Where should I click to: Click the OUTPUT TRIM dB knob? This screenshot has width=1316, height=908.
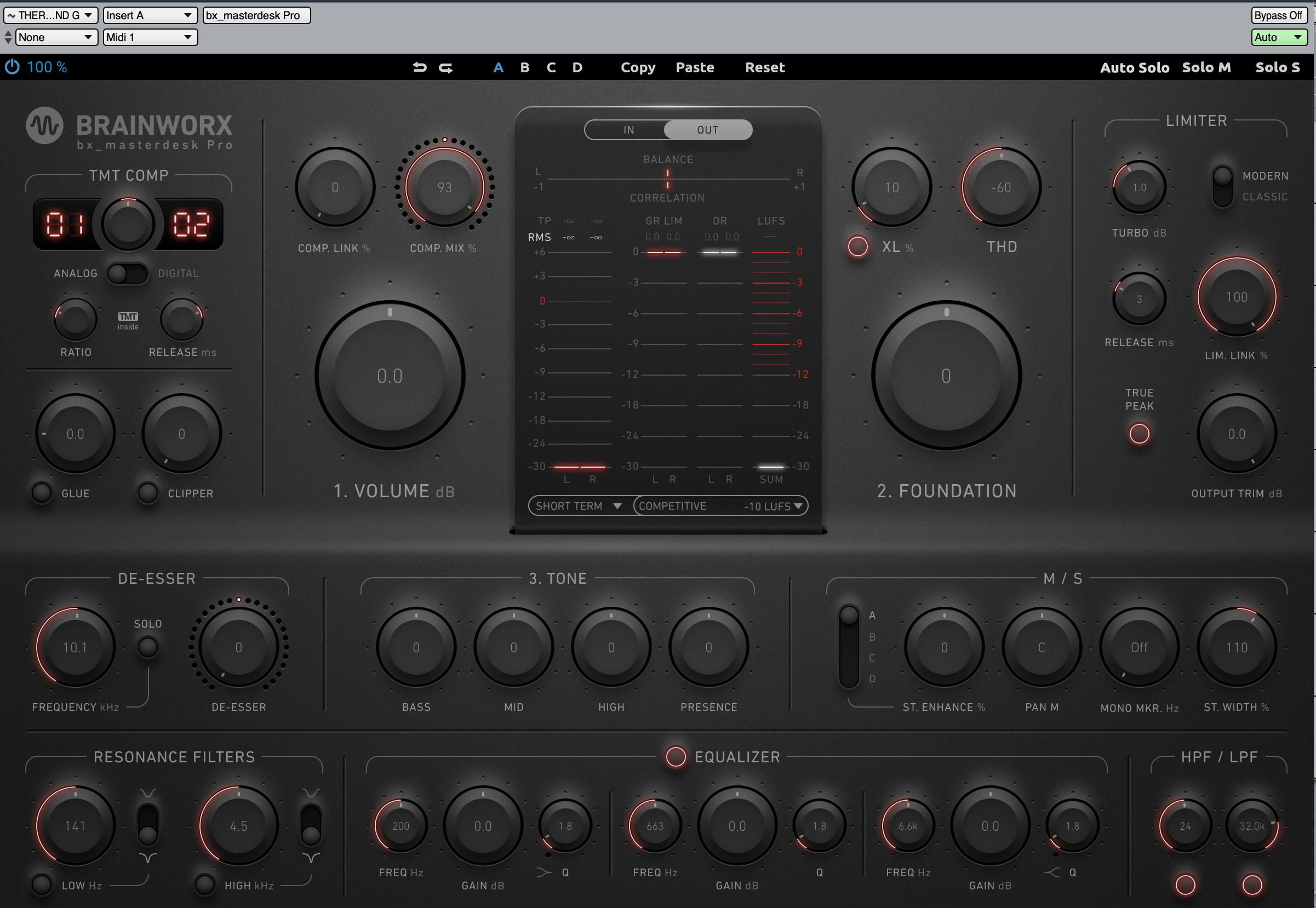1237,434
